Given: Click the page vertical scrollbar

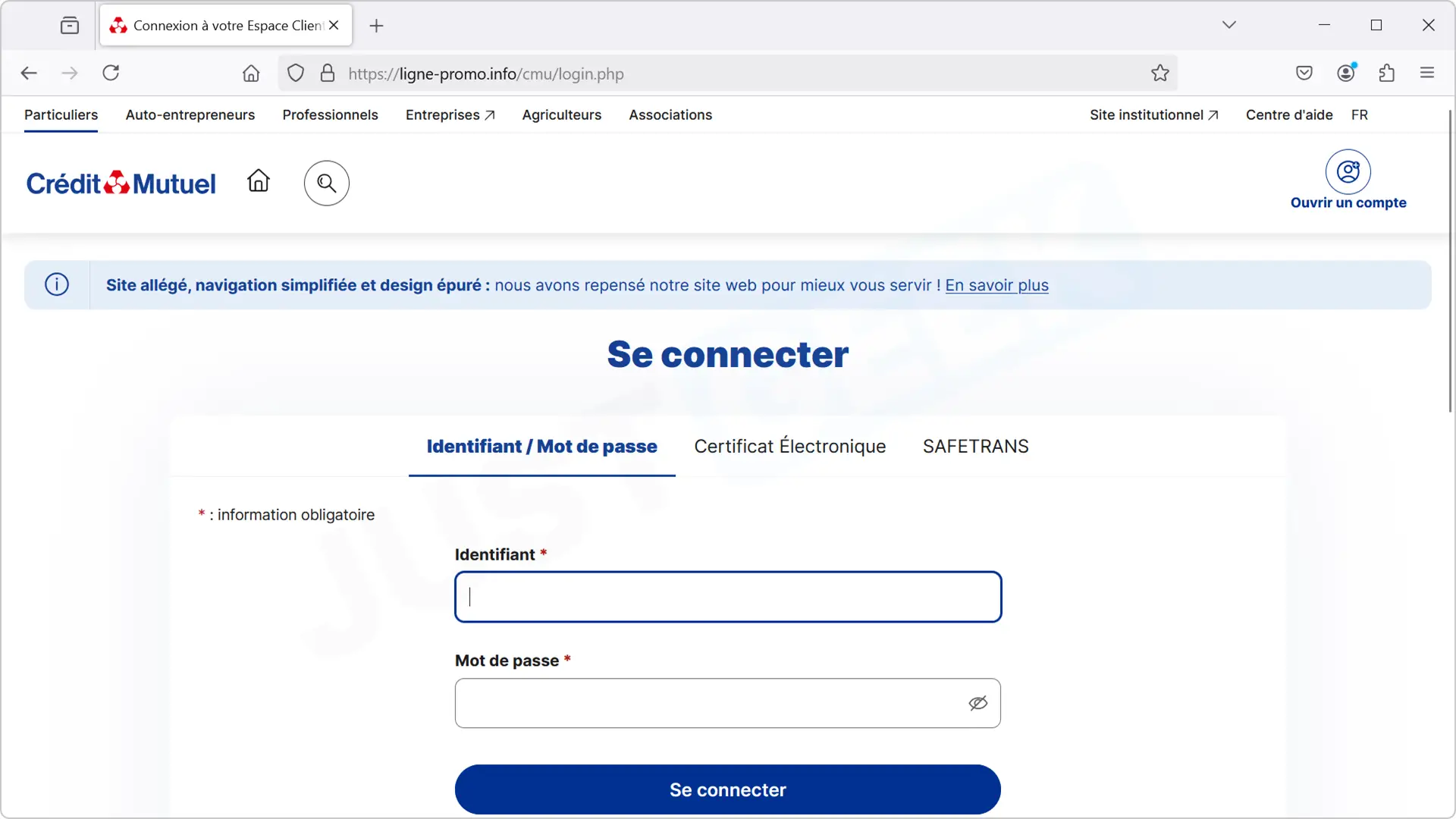Looking at the screenshot, I should pyautogui.click(x=1450, y=262).
